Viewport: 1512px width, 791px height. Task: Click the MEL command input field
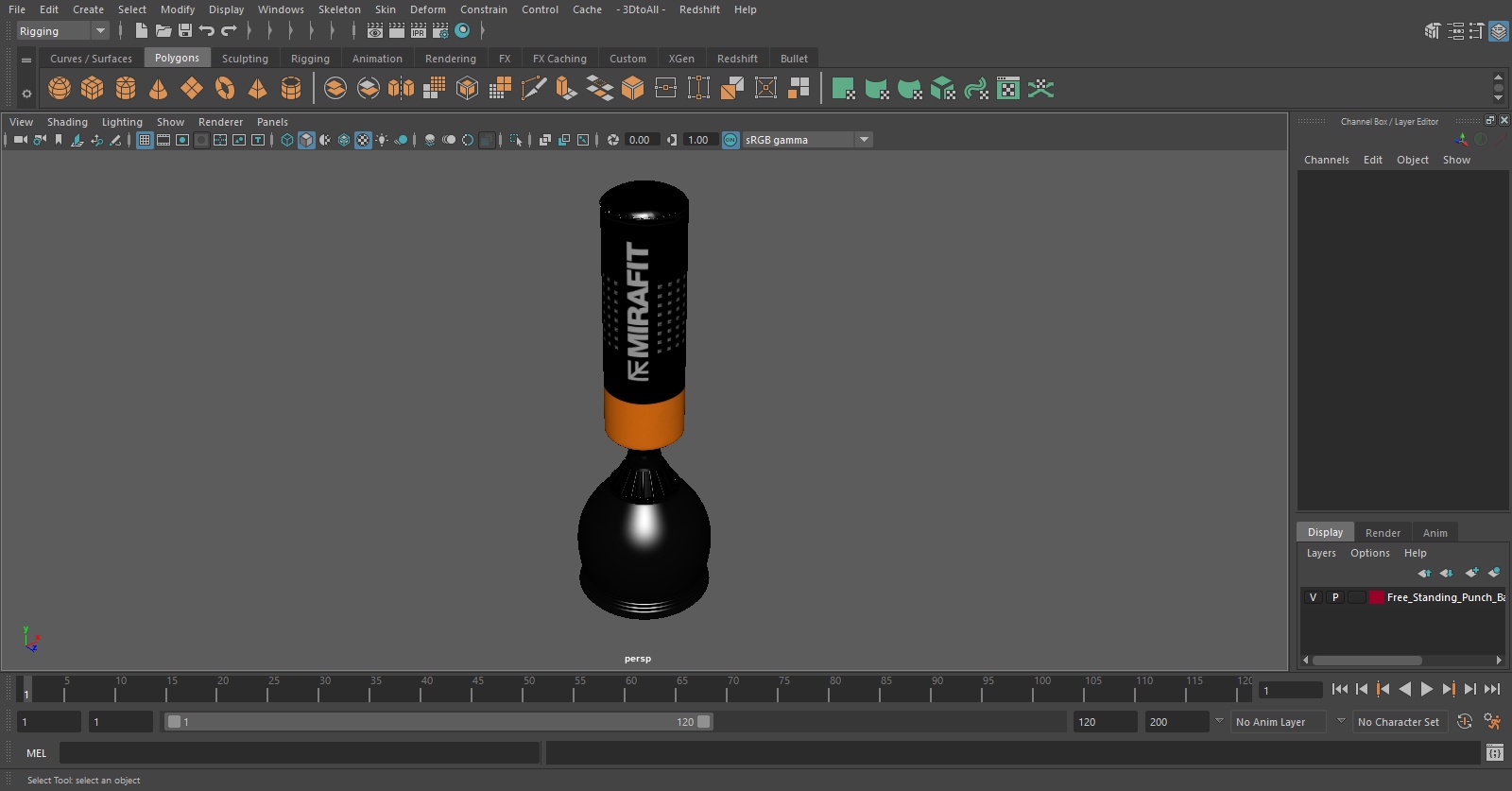[x=300, y=753]
